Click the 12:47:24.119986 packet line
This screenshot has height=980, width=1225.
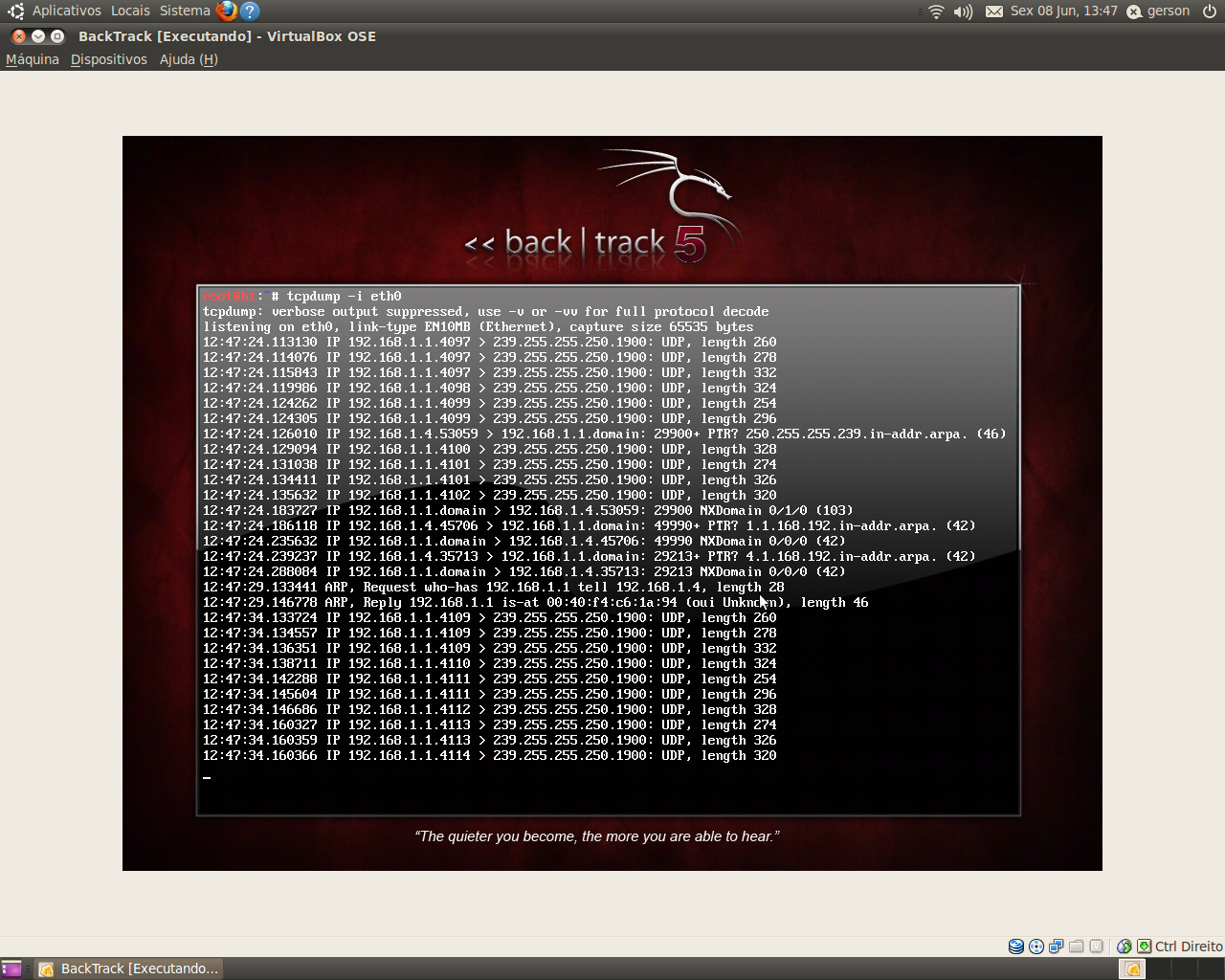(x=489, y=389)
